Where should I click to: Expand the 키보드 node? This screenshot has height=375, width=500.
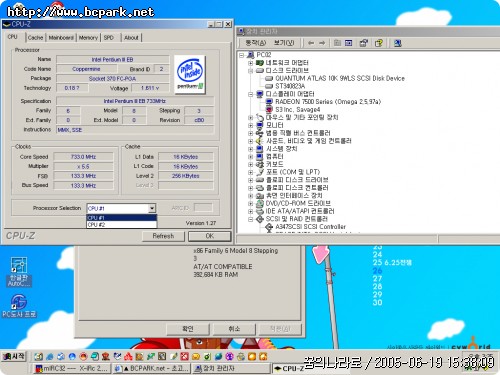(250, 164)
